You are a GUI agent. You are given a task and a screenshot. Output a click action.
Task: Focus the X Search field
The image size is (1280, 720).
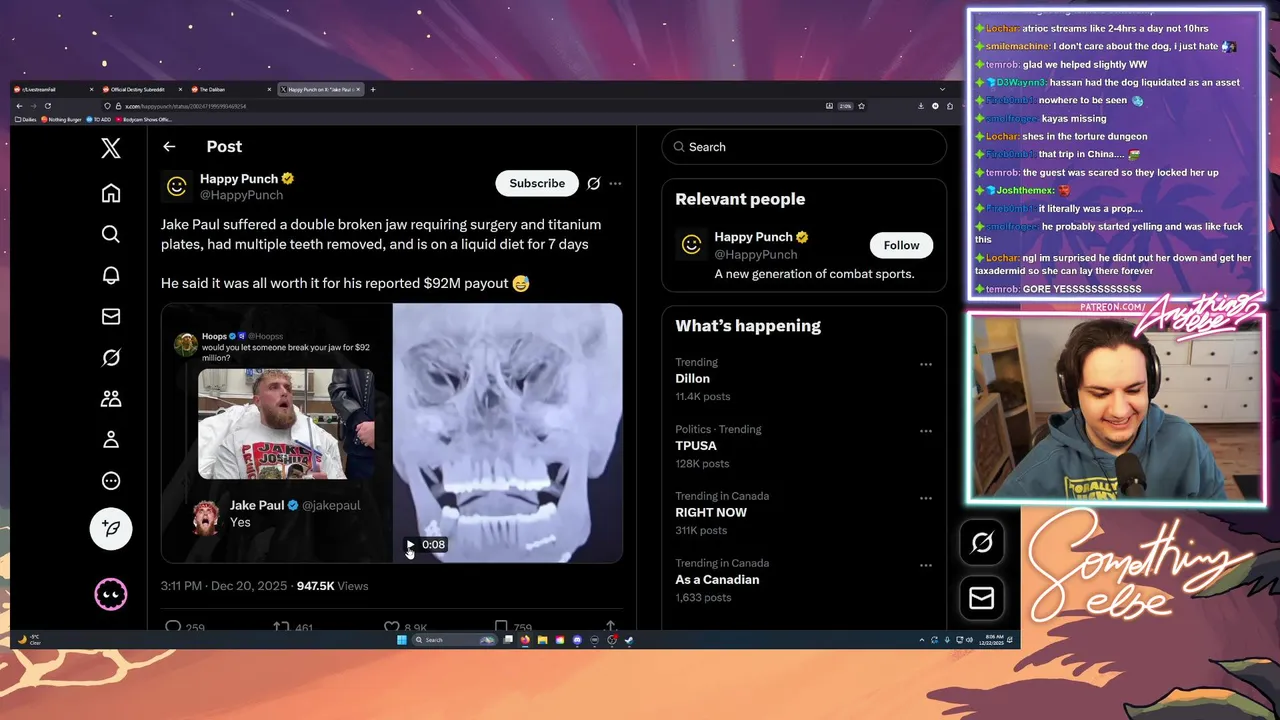coord(804,147)
